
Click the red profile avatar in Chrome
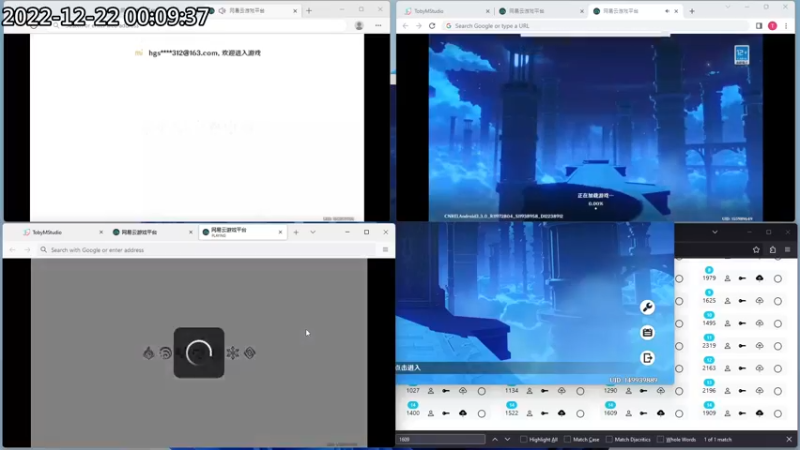coord(772,26)
